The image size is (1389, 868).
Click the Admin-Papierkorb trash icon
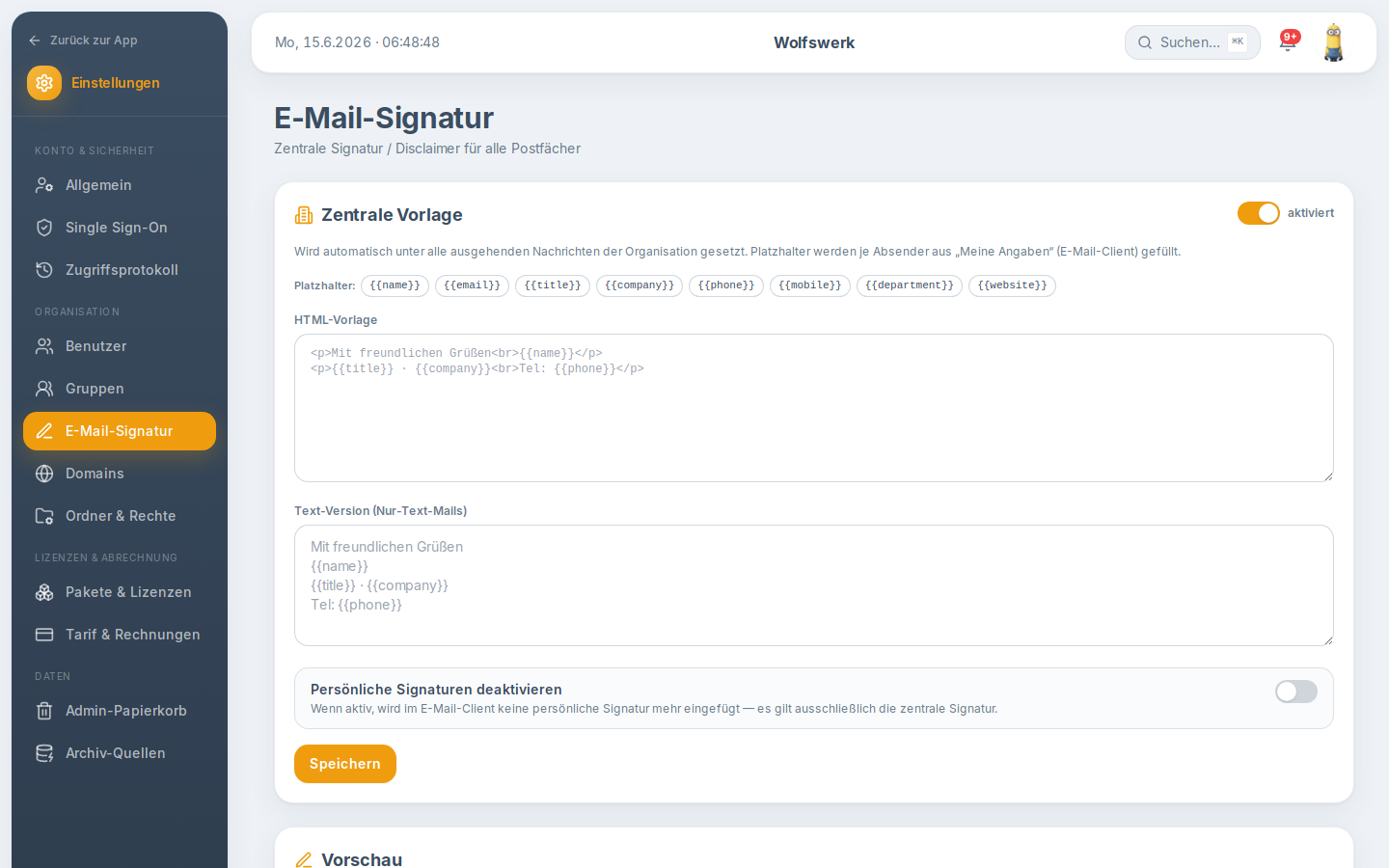tap(44, 711)
